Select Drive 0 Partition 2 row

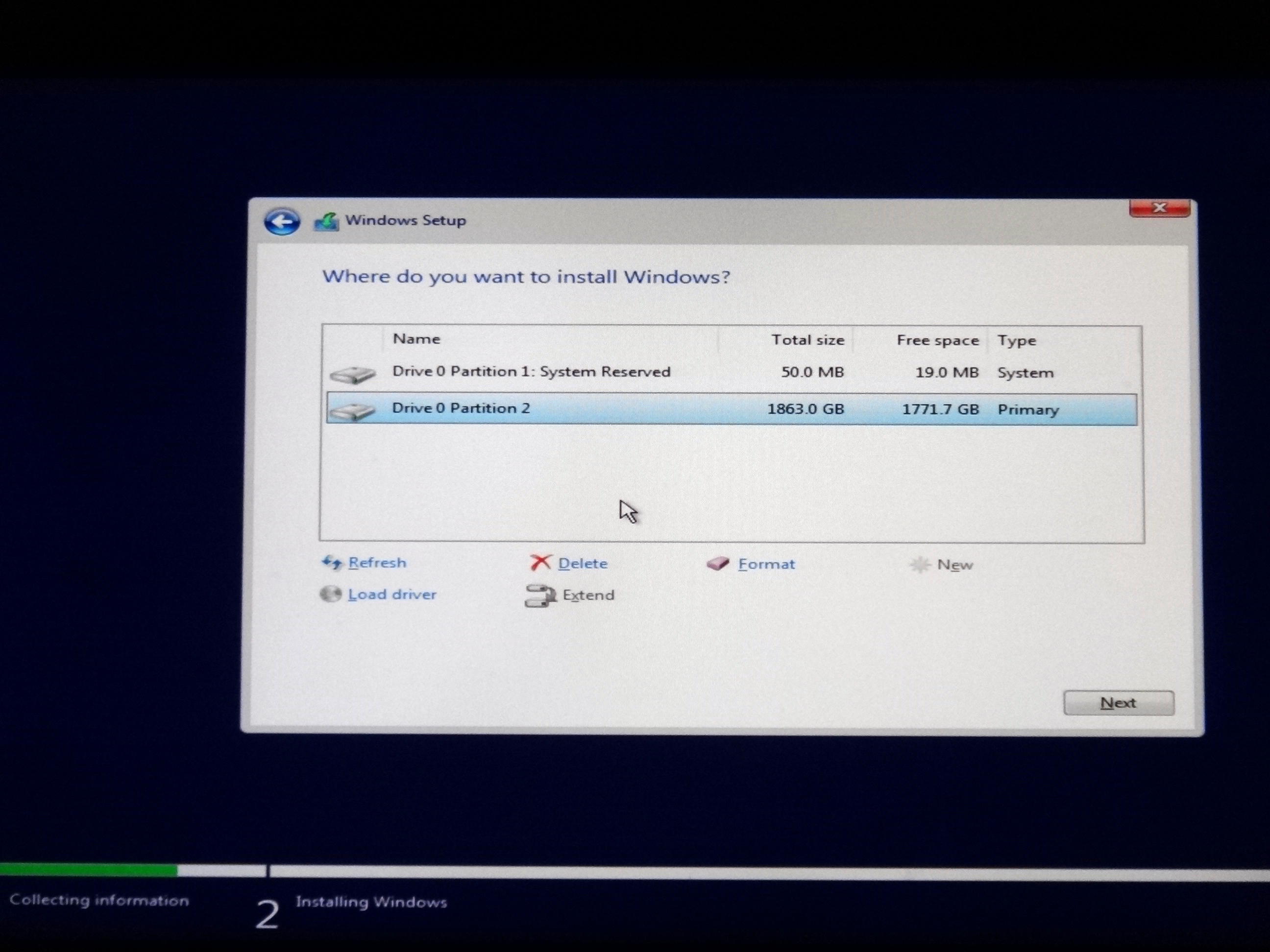[732, 409]
